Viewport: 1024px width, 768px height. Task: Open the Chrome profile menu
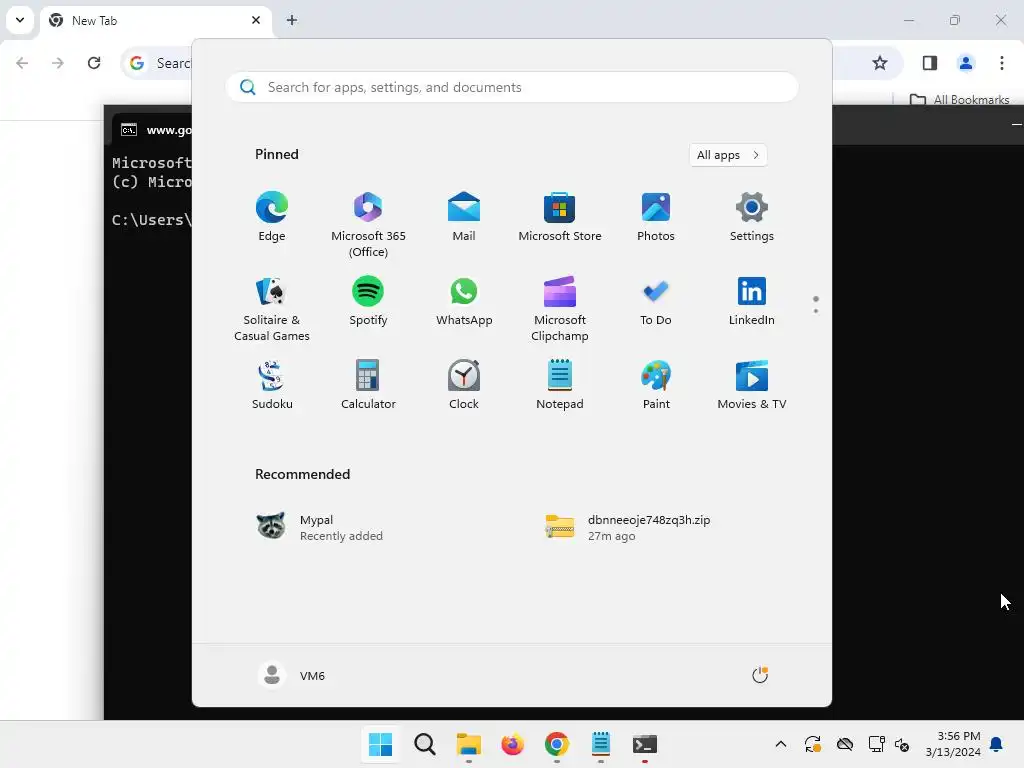966,63
